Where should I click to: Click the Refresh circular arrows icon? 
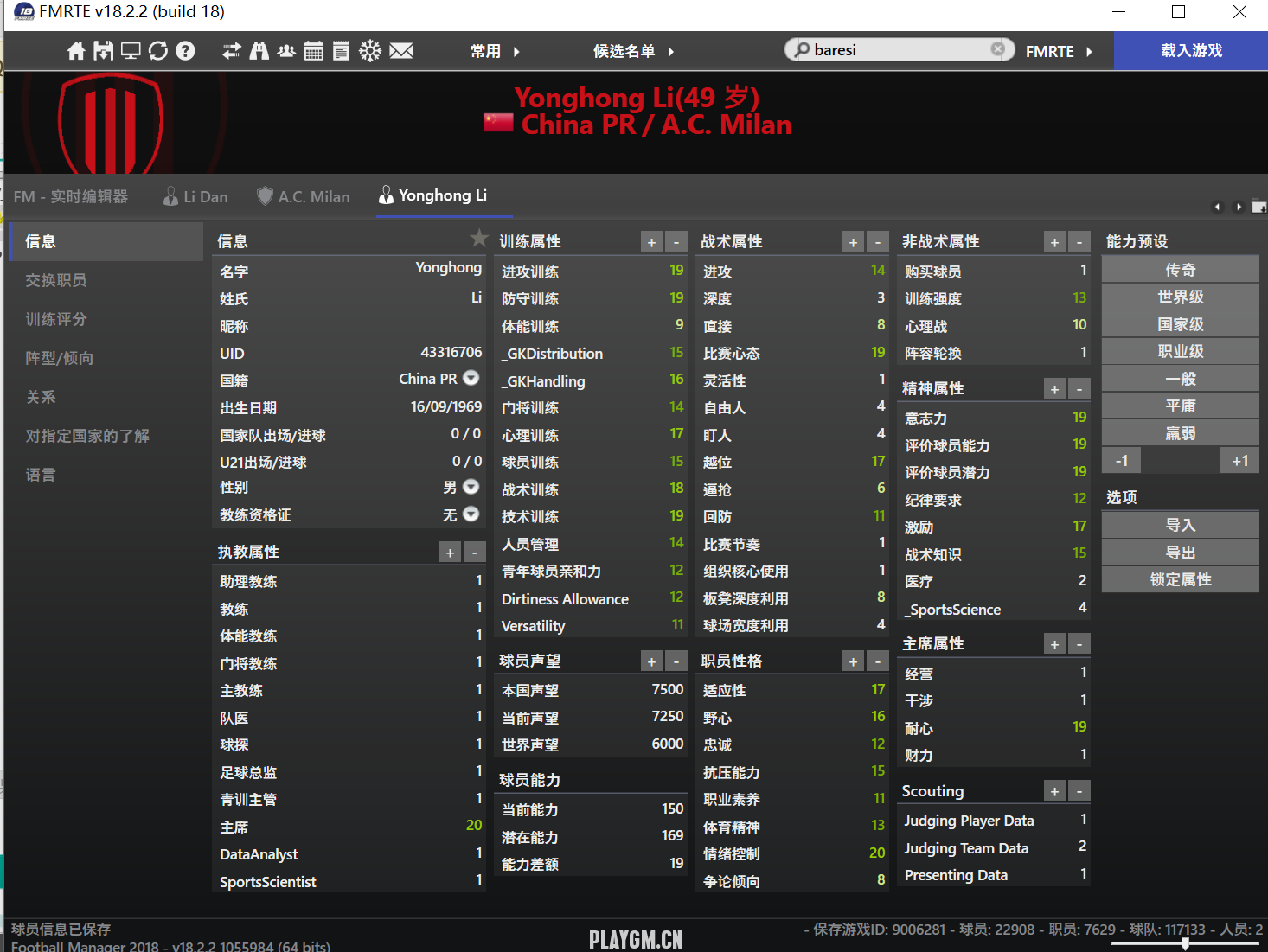coord(158,51)
